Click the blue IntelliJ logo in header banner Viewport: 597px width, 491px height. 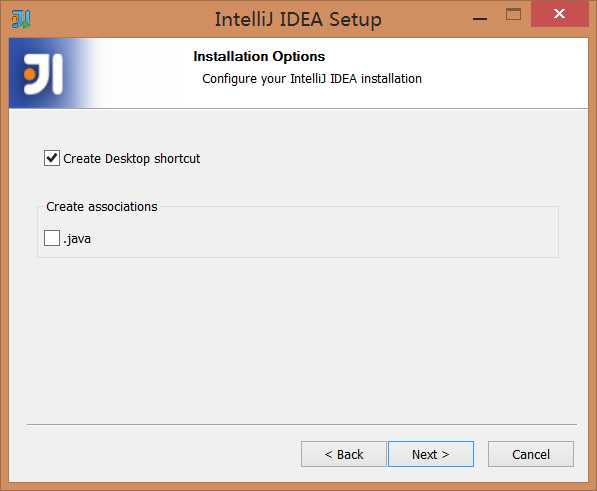pos(43,73)
